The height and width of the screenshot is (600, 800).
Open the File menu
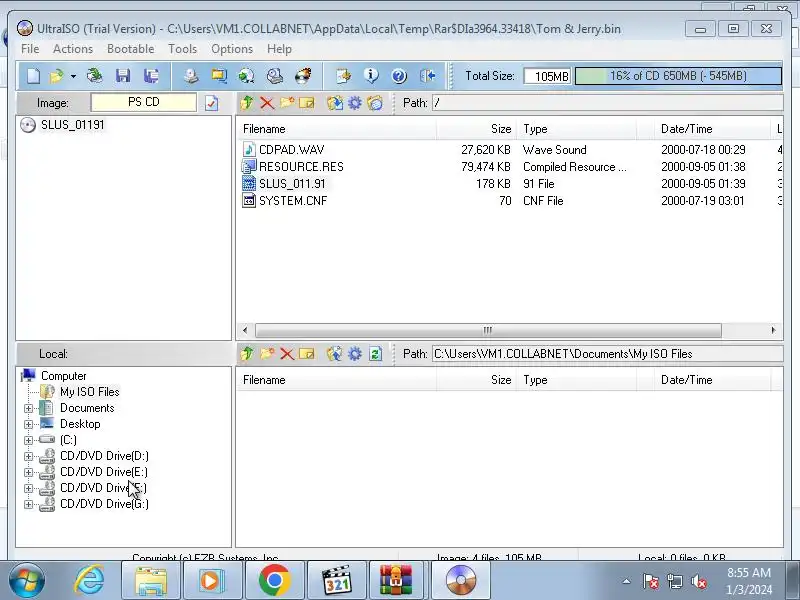30,49
